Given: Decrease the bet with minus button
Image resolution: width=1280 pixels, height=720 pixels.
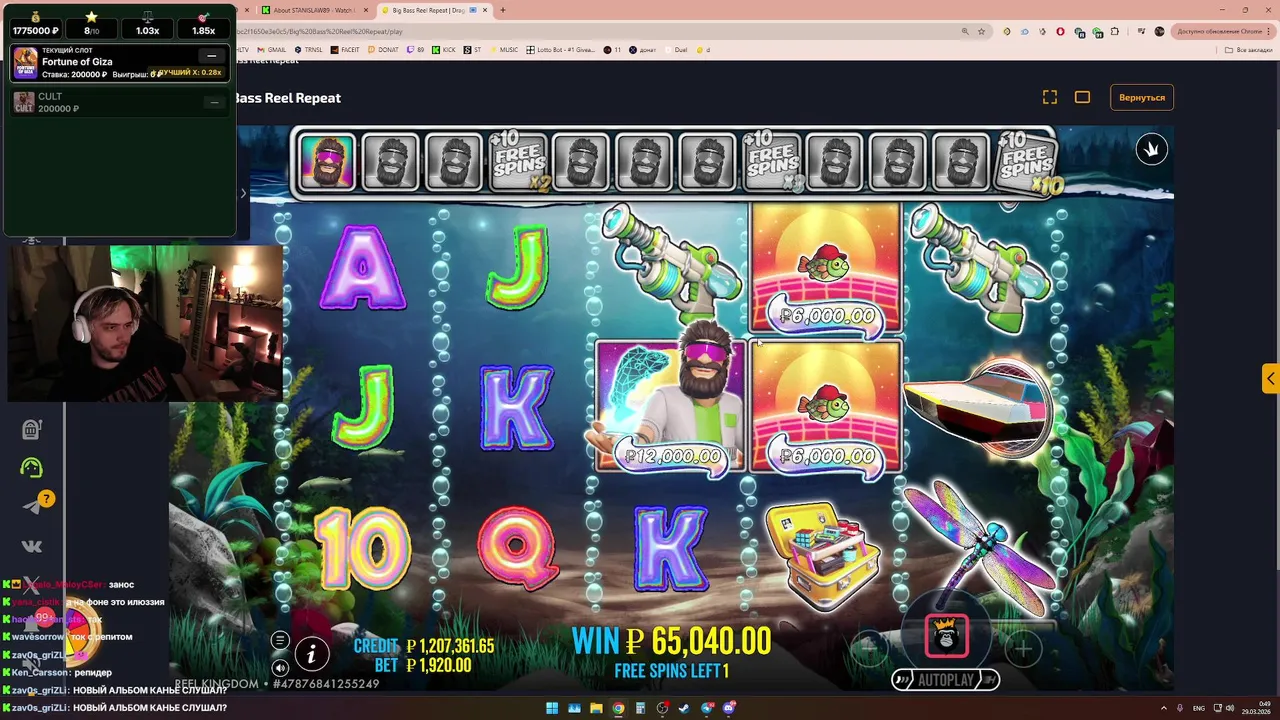Looking at the screenshot, I should click(869, 648).
